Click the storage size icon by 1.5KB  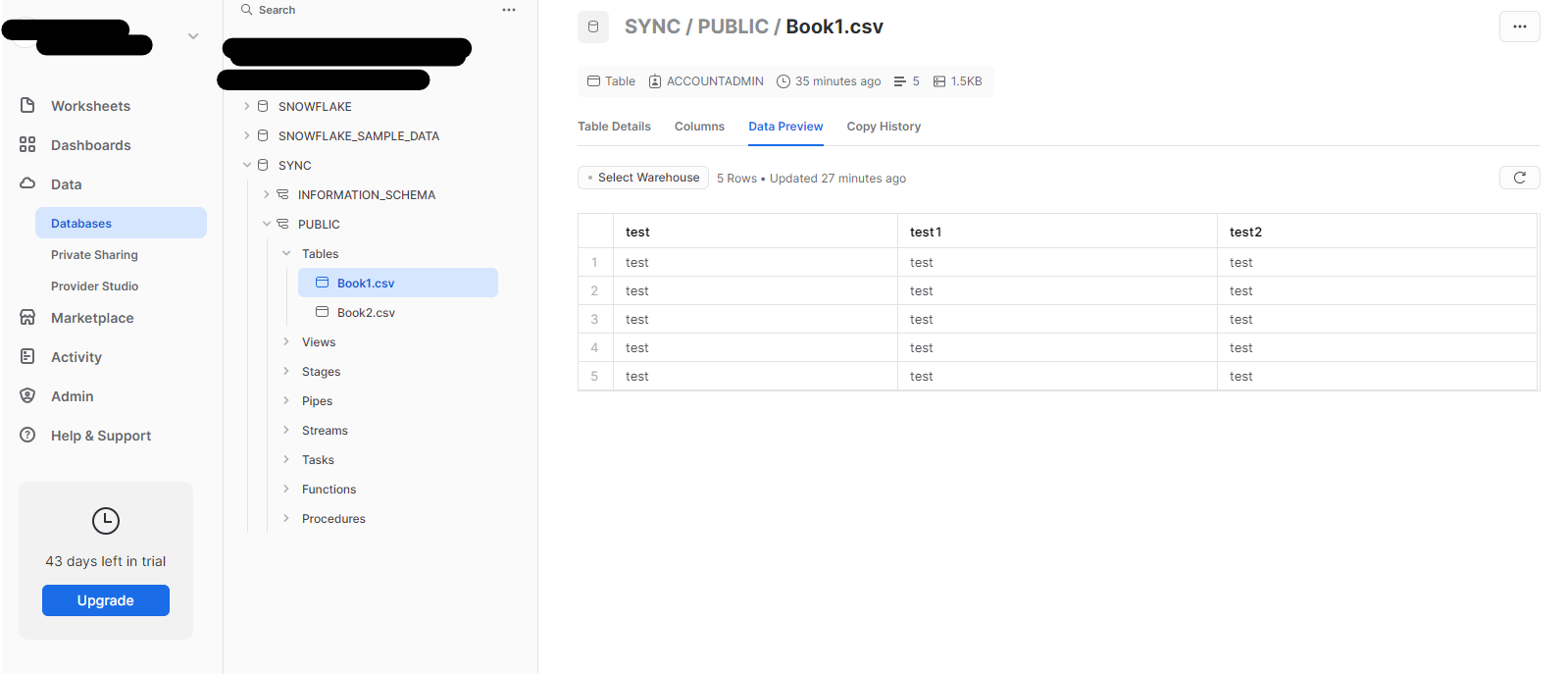point(939,81)
